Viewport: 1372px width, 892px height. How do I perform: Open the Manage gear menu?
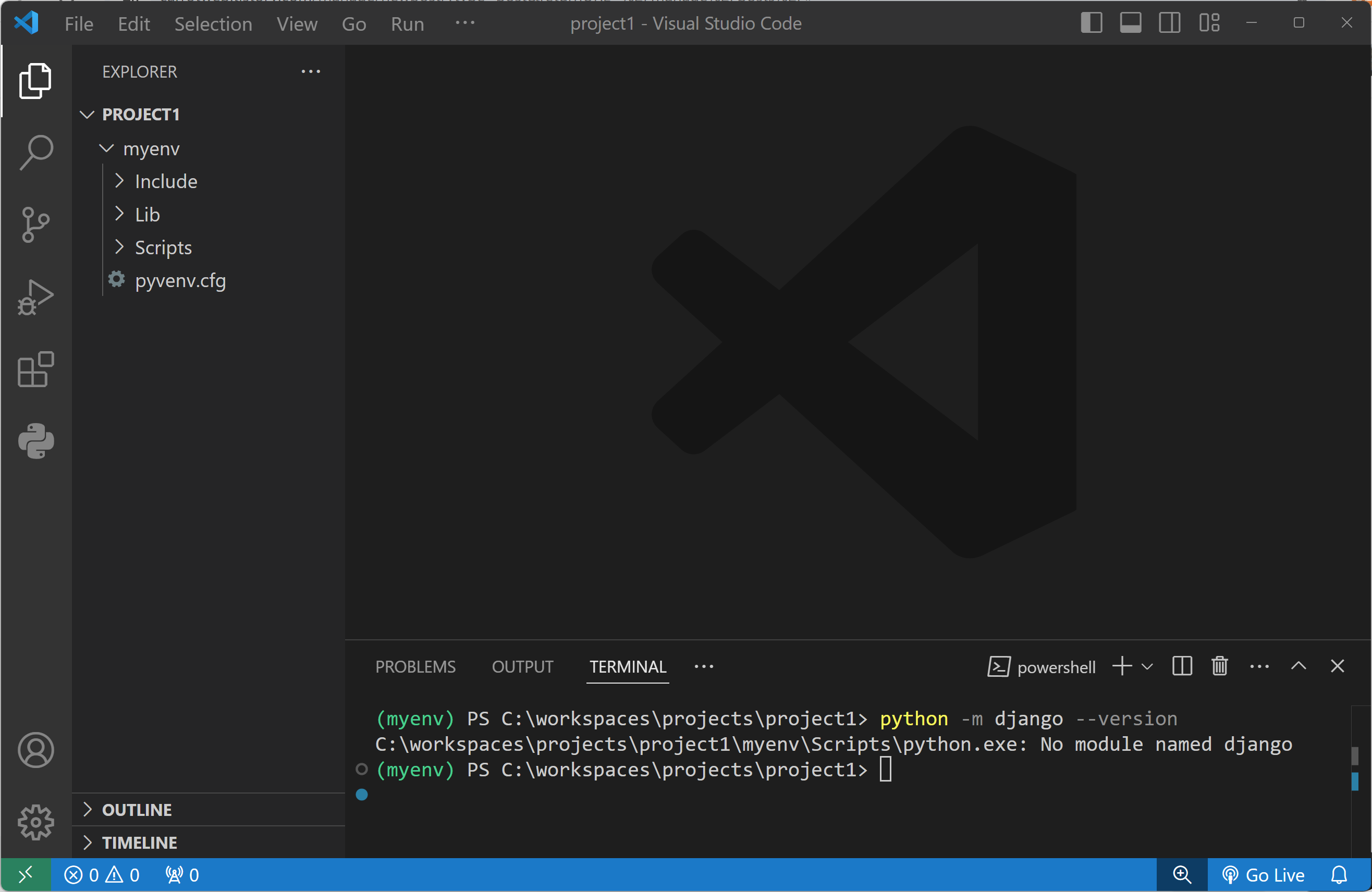tap(36, 822)
